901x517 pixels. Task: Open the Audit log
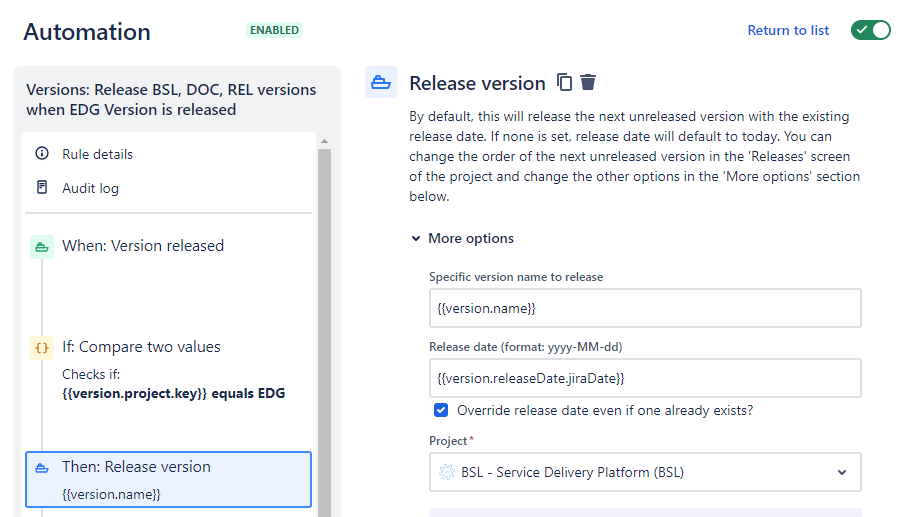[x=90, y=188]
